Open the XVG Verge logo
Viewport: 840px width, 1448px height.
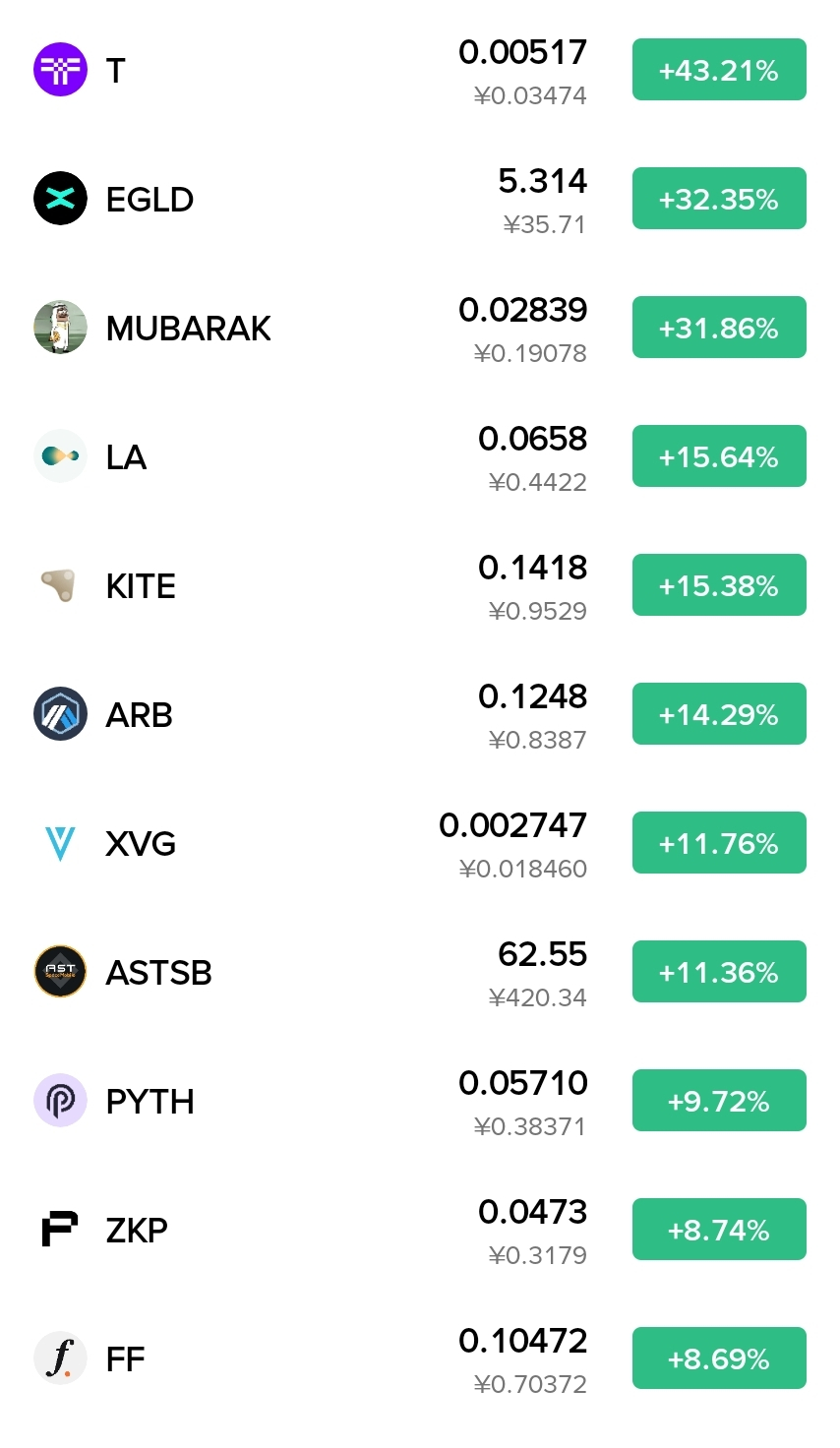(60, 843)
